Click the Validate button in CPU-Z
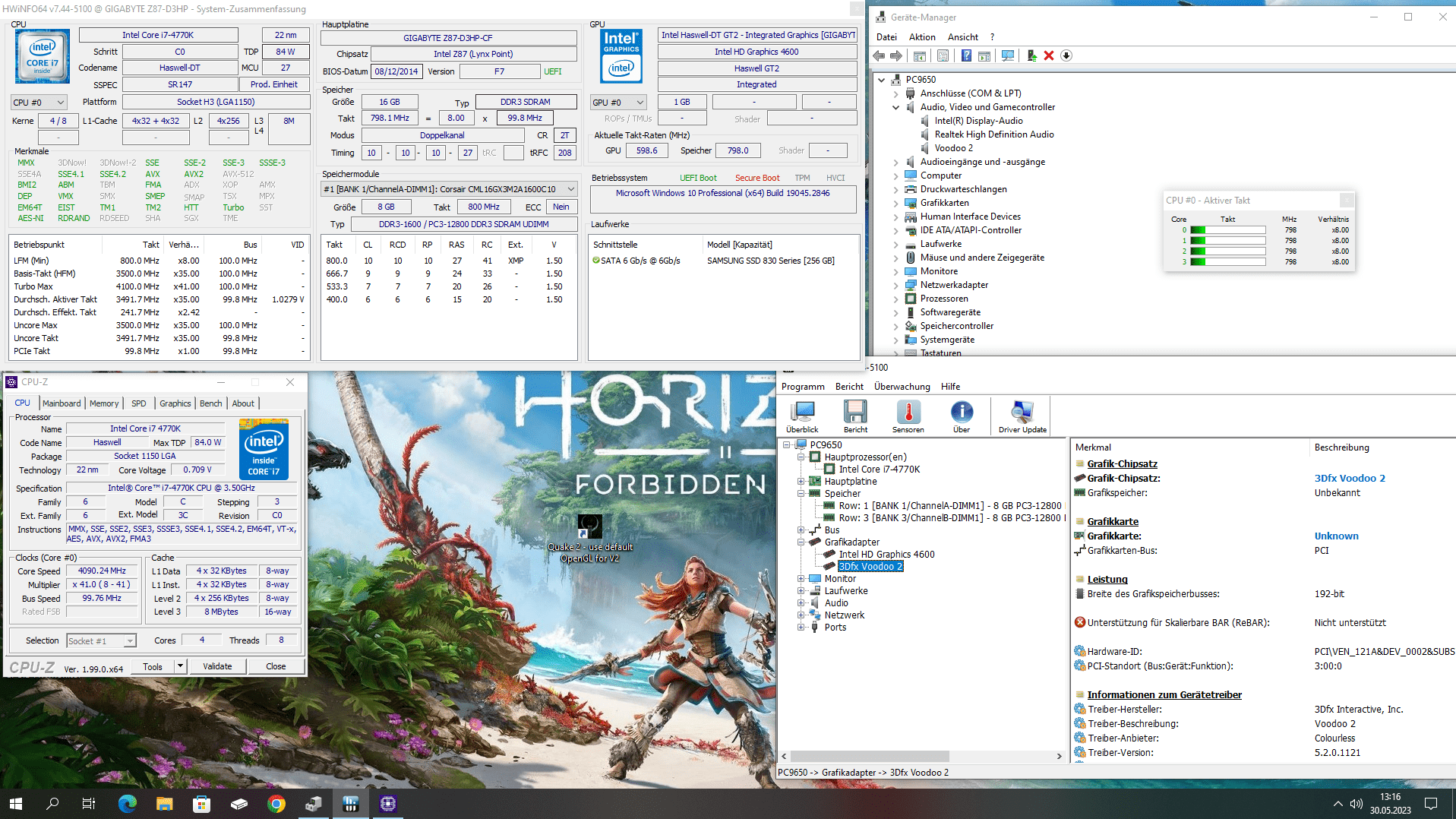1456x819 pixels. pos(217,666)
